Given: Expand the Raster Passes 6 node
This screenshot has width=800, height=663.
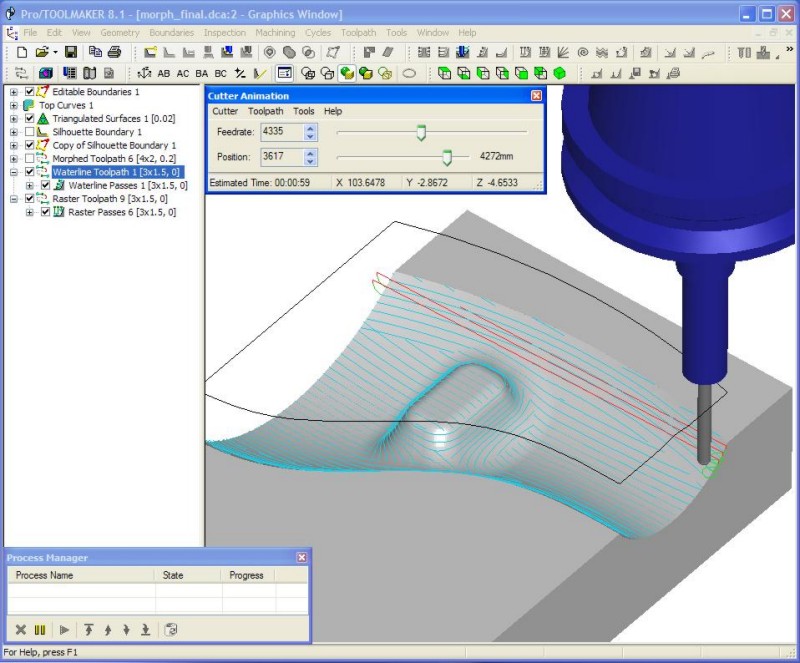Looking at the screenshot, I should pyautogui.click(x=30, y=212).
